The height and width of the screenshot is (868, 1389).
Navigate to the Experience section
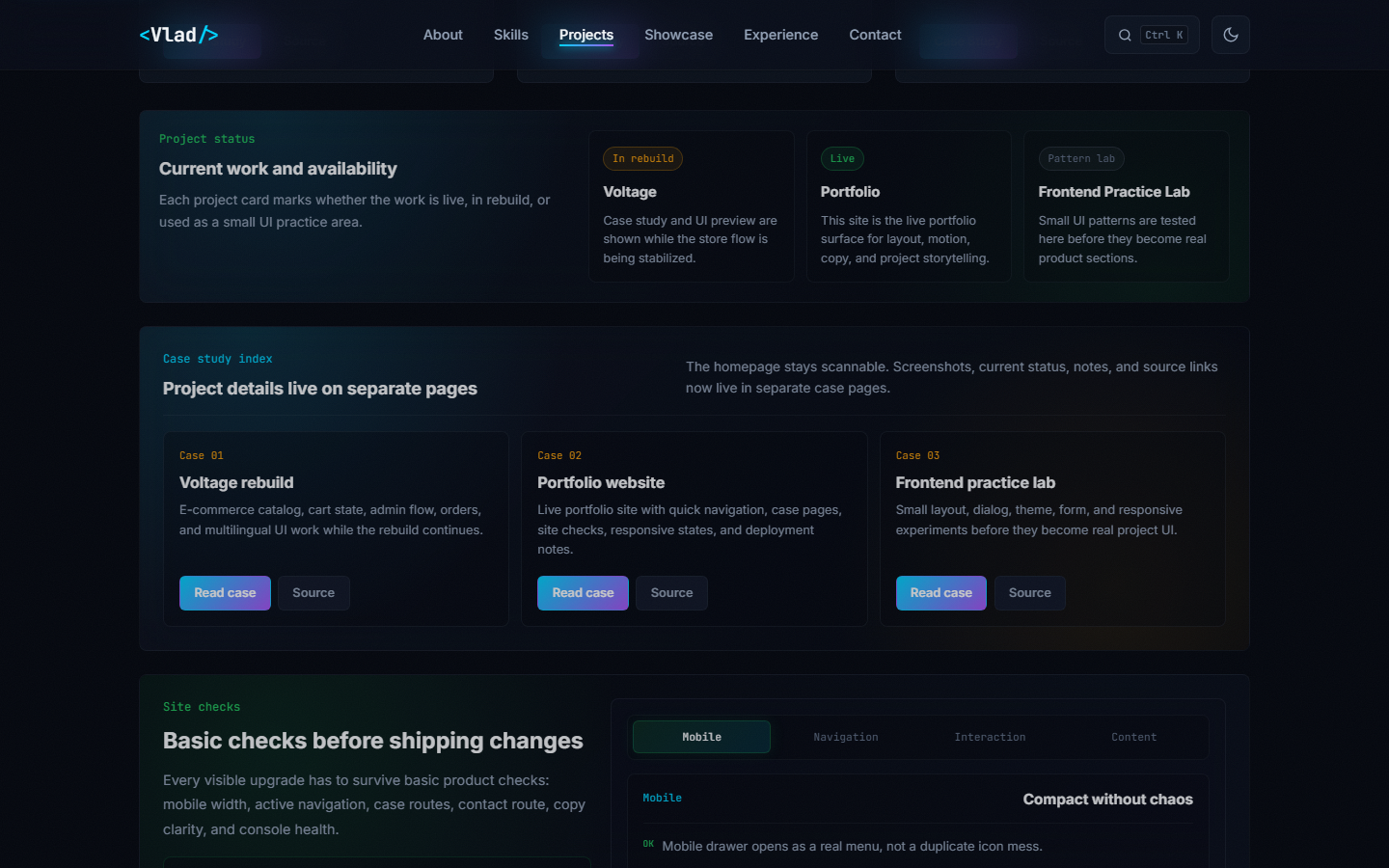tap(781, 35)
